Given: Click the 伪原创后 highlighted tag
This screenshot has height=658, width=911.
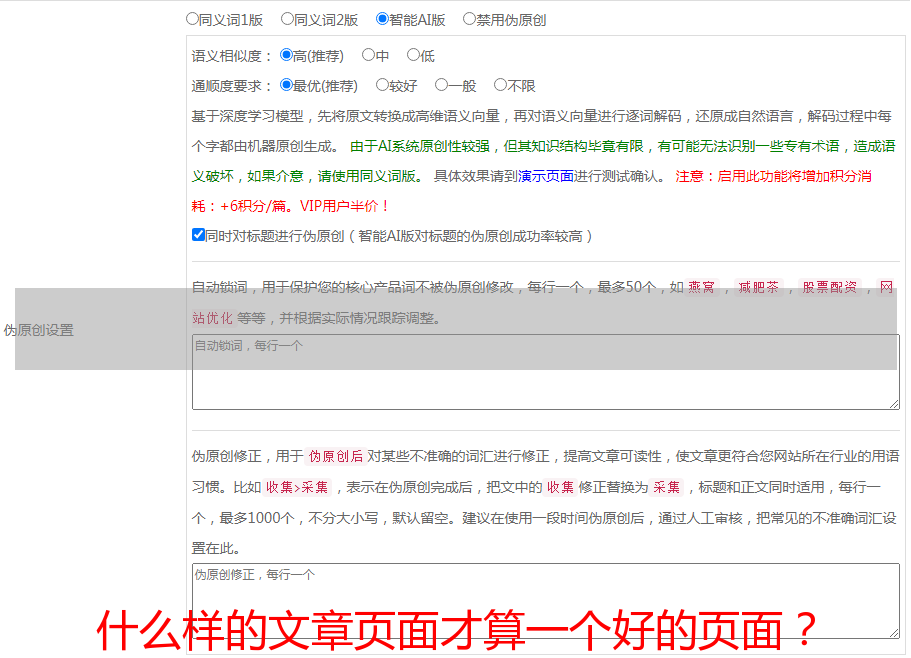Looking at the screenshot, I should click(x=336, y=456).
